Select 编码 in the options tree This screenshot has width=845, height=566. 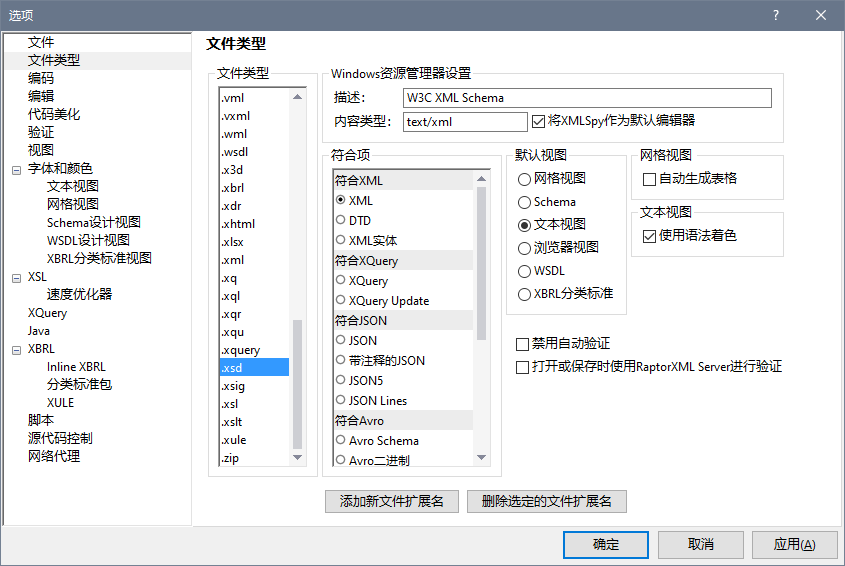pyautogui.click(x=41, y=78)
